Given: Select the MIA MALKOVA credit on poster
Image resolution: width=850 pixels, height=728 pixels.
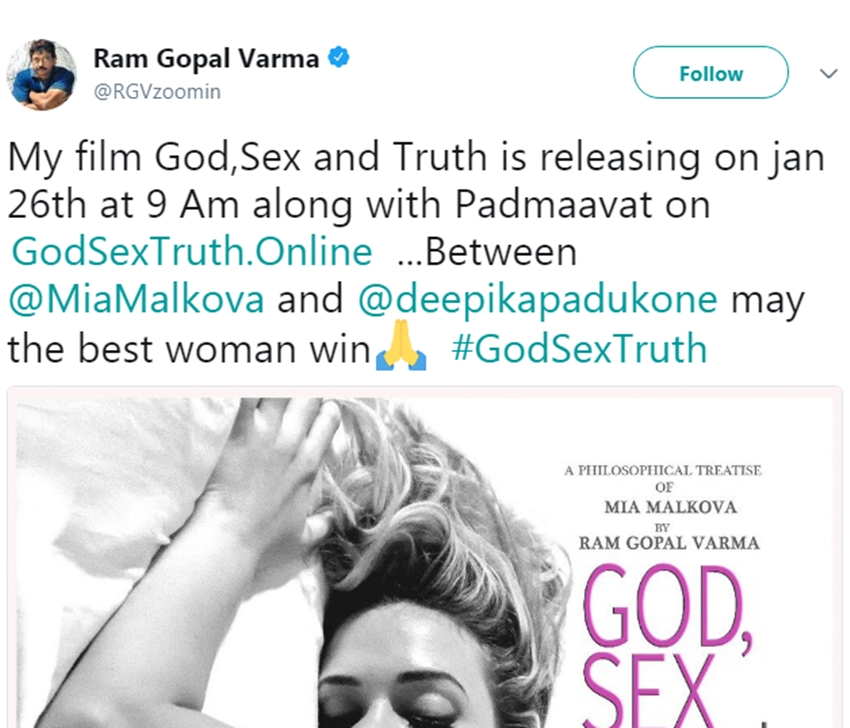Looking at the screenshot, I should pyautogui.click(x=671, y=507).
